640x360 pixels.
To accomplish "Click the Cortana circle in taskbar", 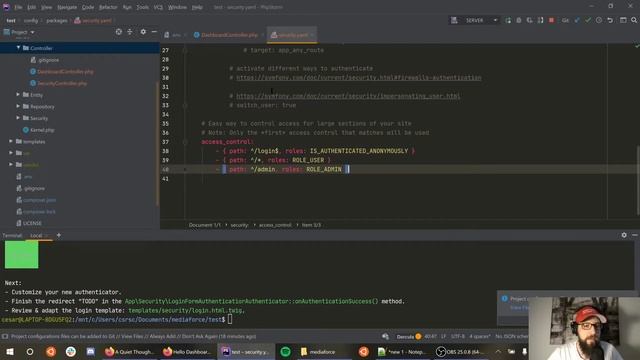I will 30,351.
